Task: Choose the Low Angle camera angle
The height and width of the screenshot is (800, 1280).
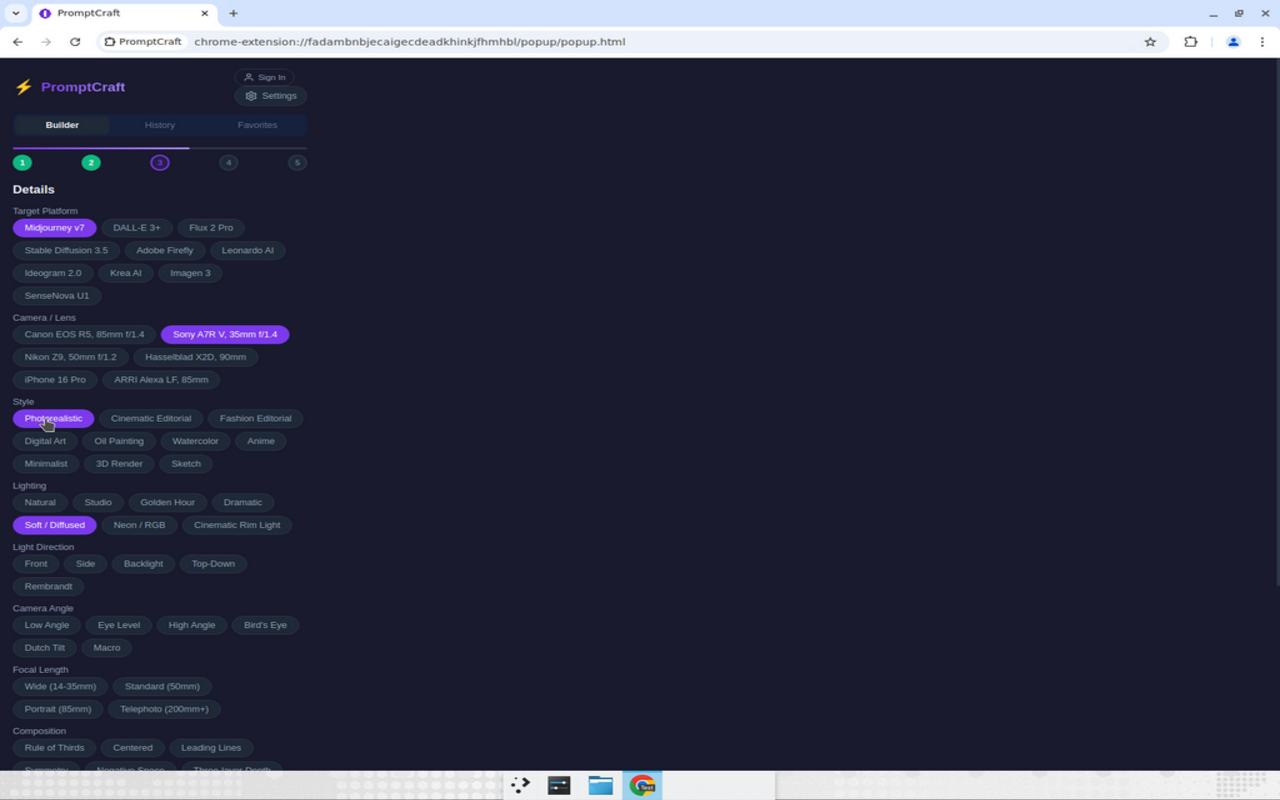Action: click(47, 625)
